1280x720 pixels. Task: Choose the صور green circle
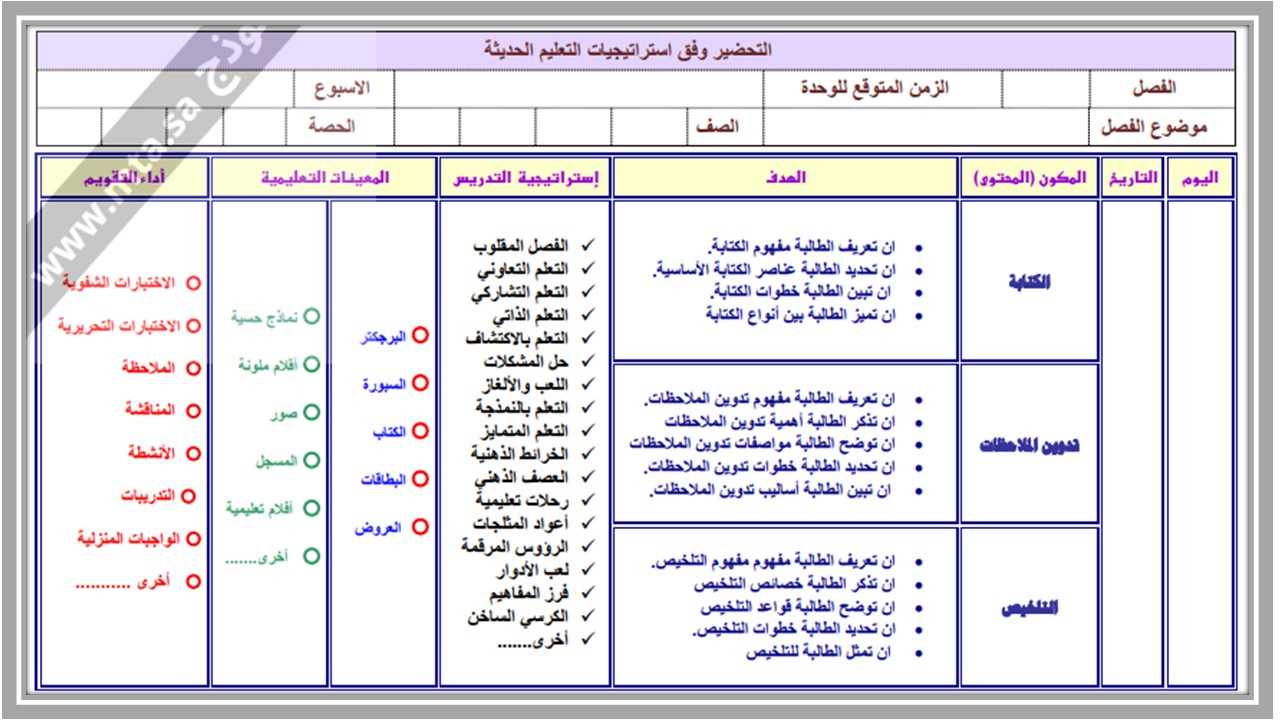311,412
